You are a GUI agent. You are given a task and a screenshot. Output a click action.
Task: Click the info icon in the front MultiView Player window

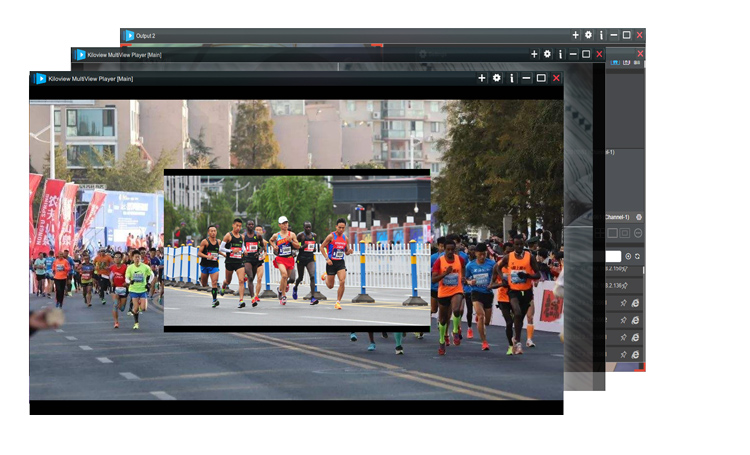click(512, 78)
